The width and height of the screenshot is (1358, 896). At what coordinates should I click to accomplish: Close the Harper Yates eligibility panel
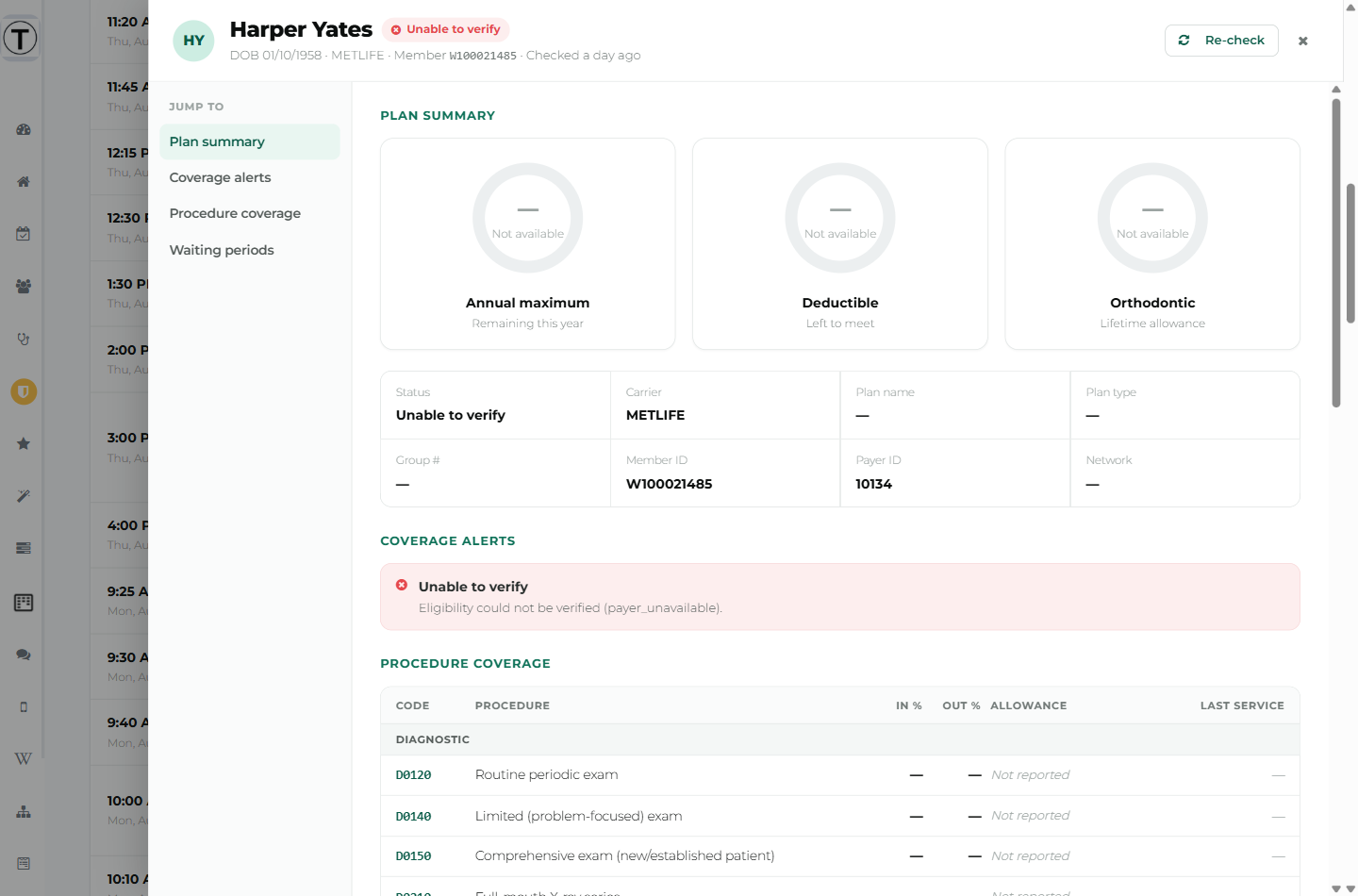[1302, 41]
